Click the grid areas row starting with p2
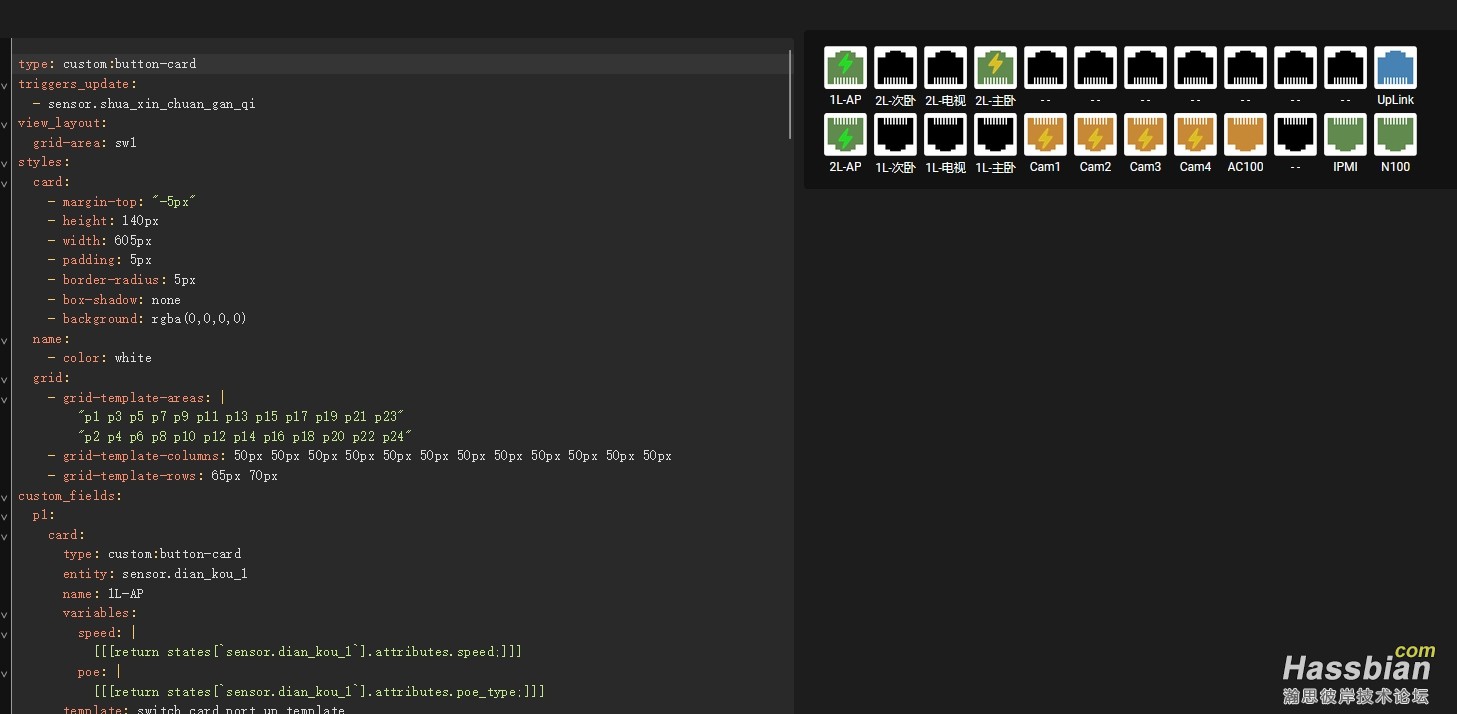This screenshot has height=714, width=1457. coord(245,437)
